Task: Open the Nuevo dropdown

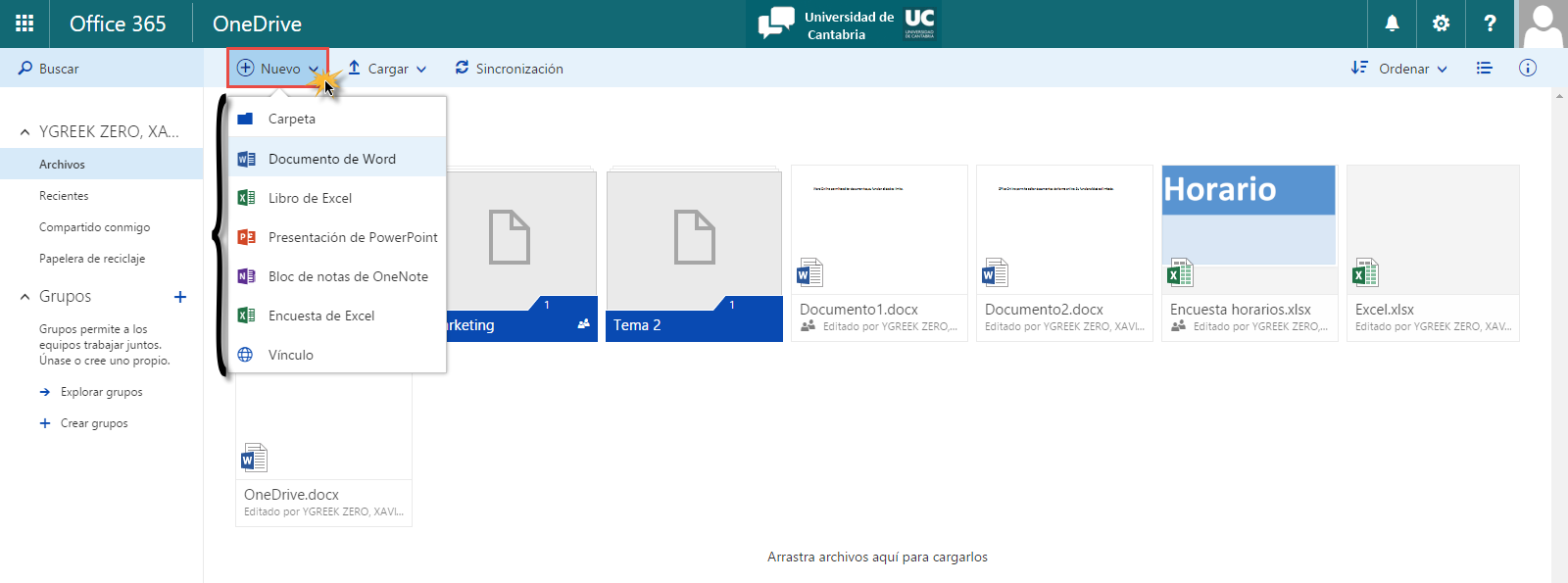Action: coord(278,69)
